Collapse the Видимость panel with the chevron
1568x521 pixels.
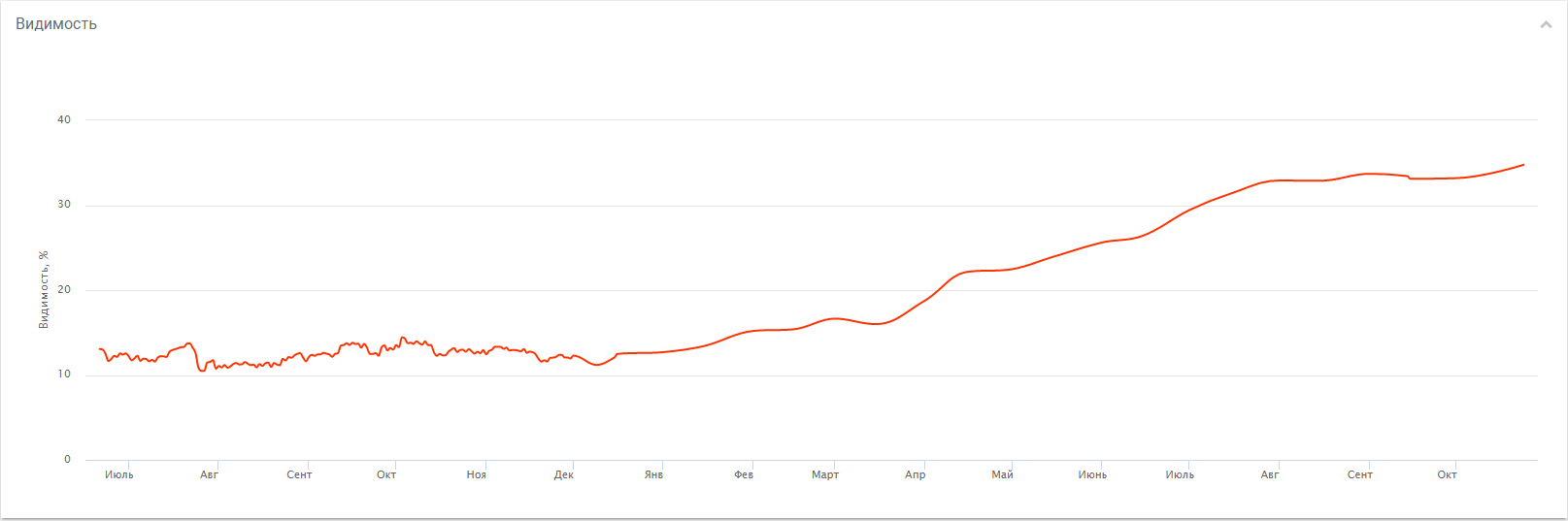point(1546,24)
